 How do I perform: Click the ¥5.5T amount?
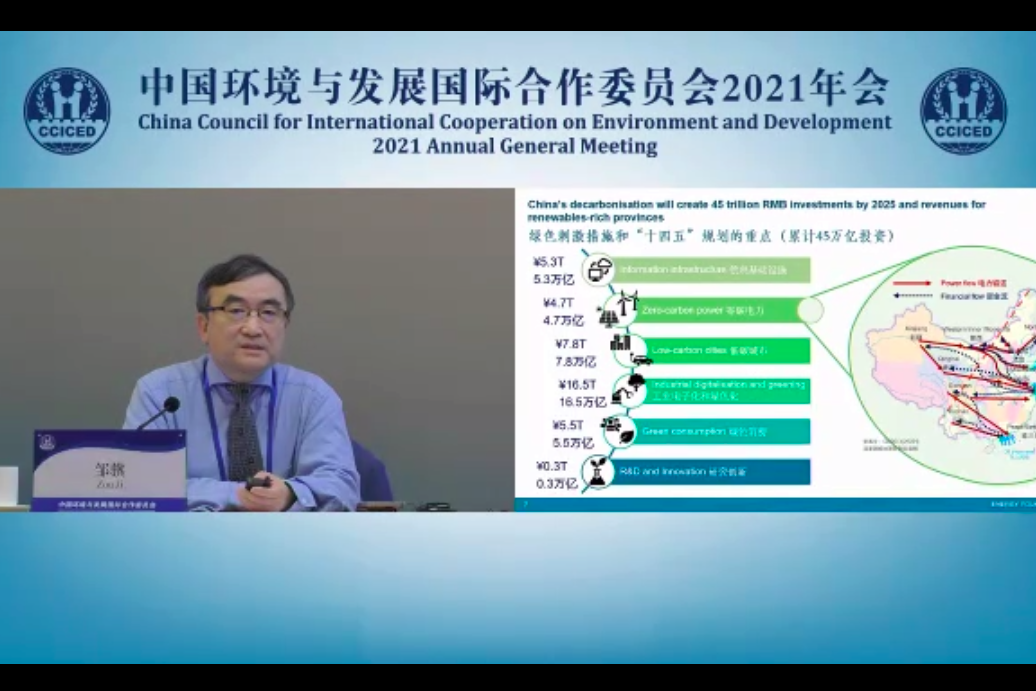(x=568, y=425)
